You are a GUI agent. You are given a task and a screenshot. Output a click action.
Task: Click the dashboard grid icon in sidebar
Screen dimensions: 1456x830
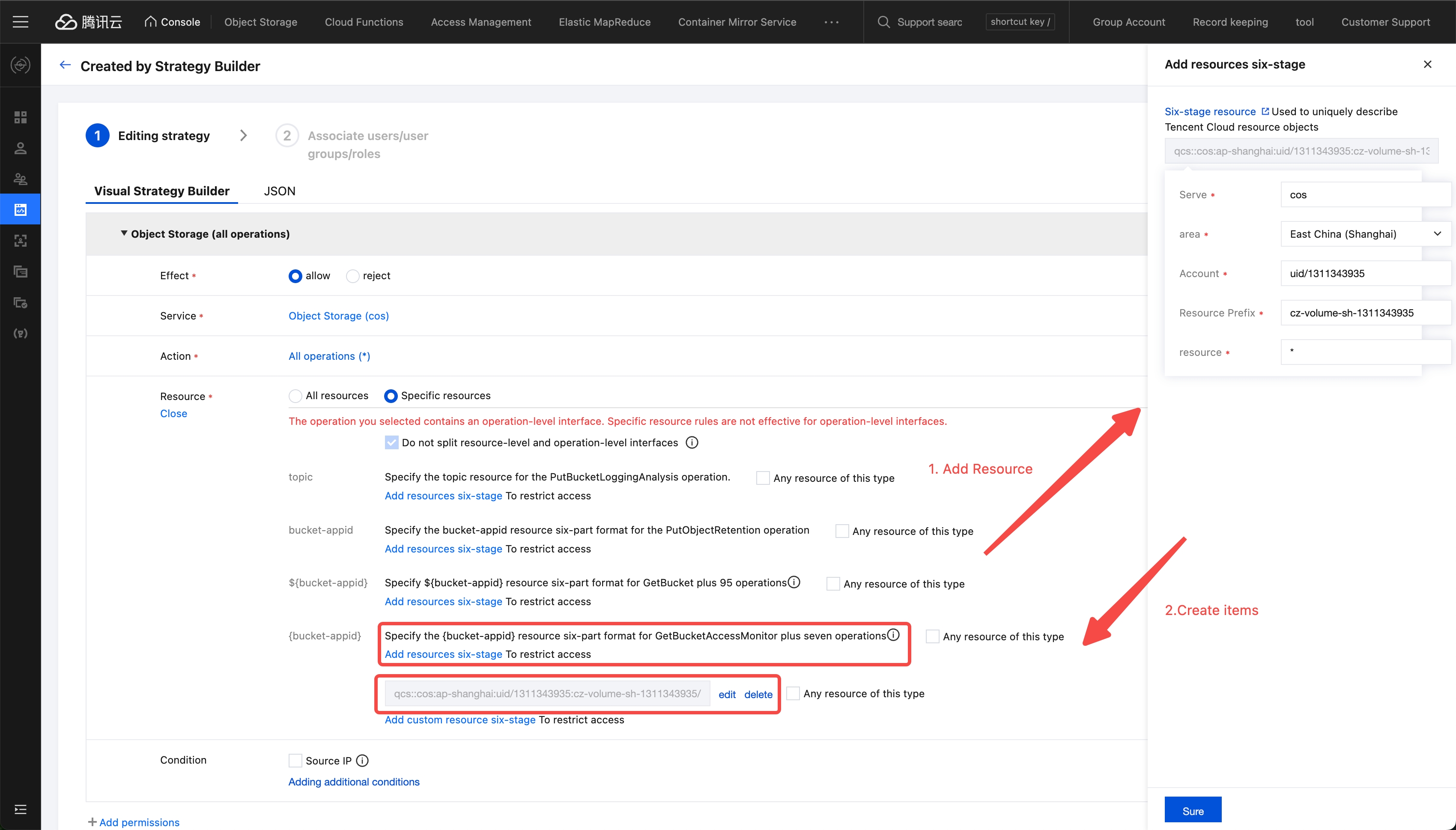point(21,117)
